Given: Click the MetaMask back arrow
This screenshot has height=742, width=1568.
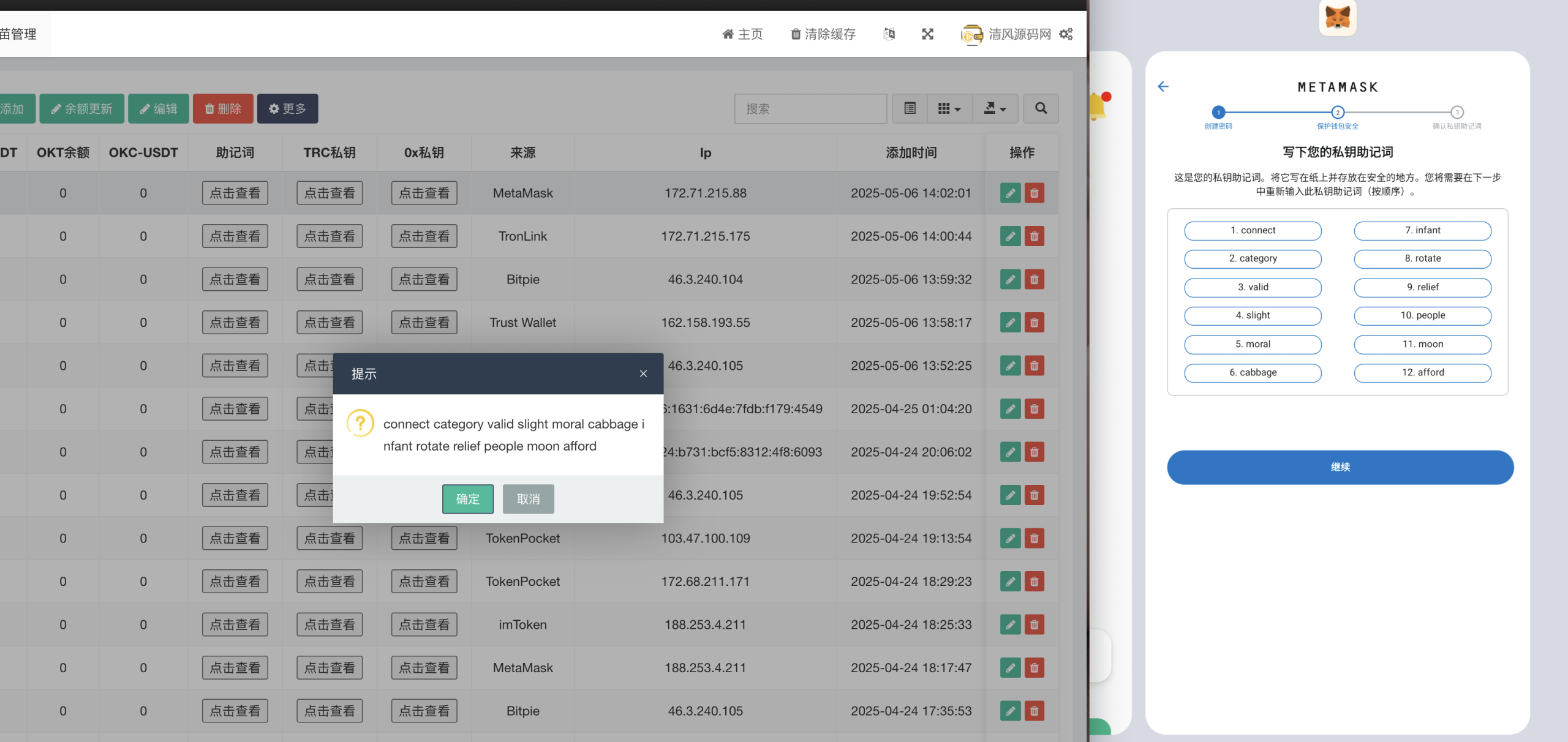Looking at the screenshot, I should (x=1163, y=86).
